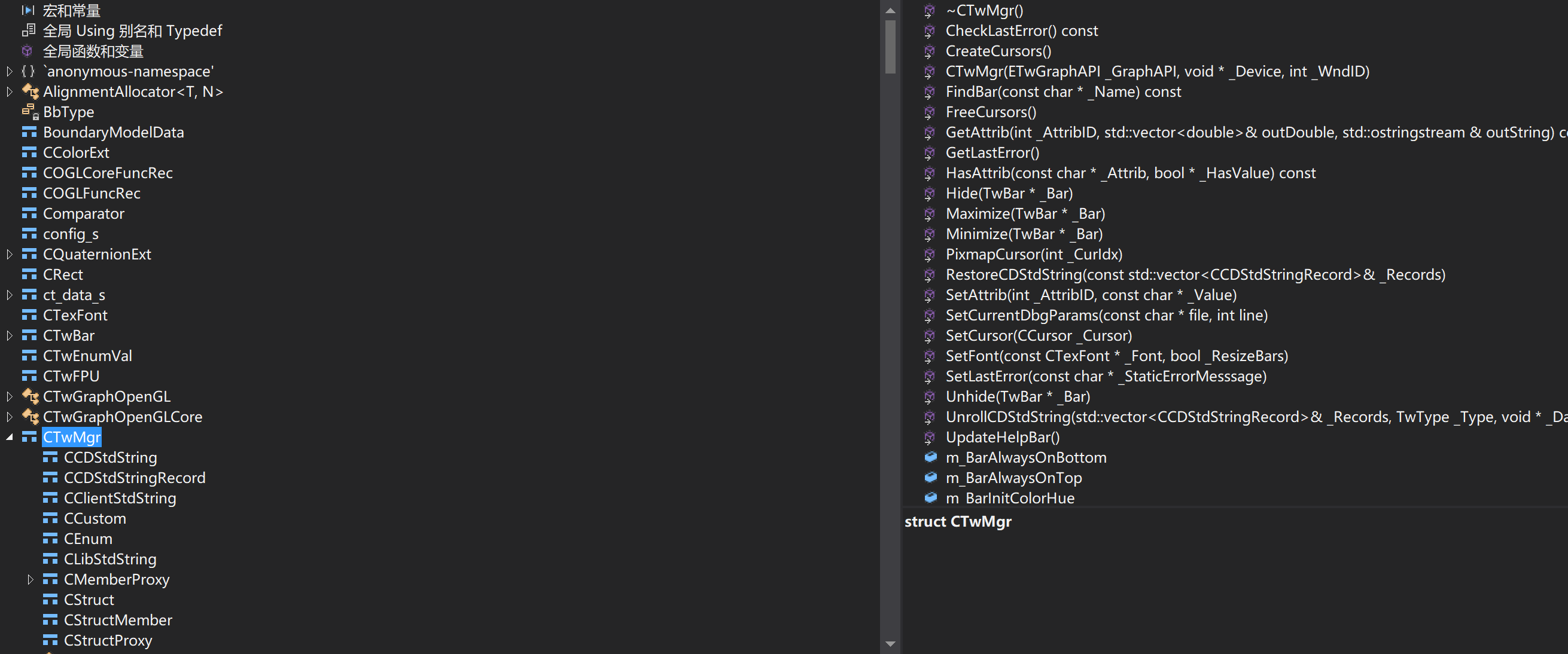Select the COGLCoreFuncRec struct entry
Screen dimensions: 1568x654
click(x=108, y=173)
